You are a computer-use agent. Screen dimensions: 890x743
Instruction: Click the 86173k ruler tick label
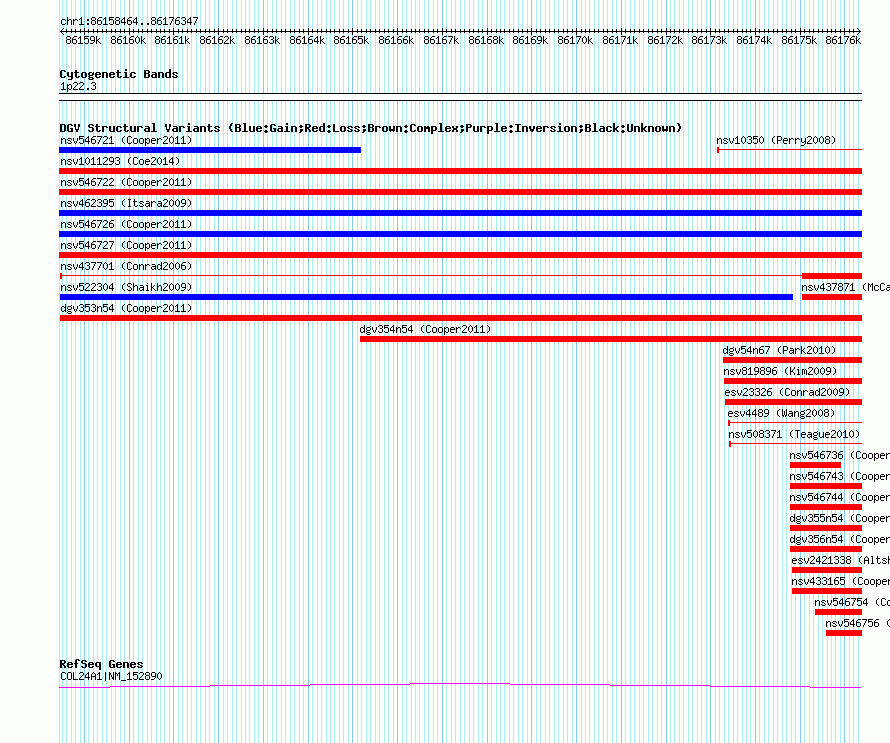coord(709,40)
